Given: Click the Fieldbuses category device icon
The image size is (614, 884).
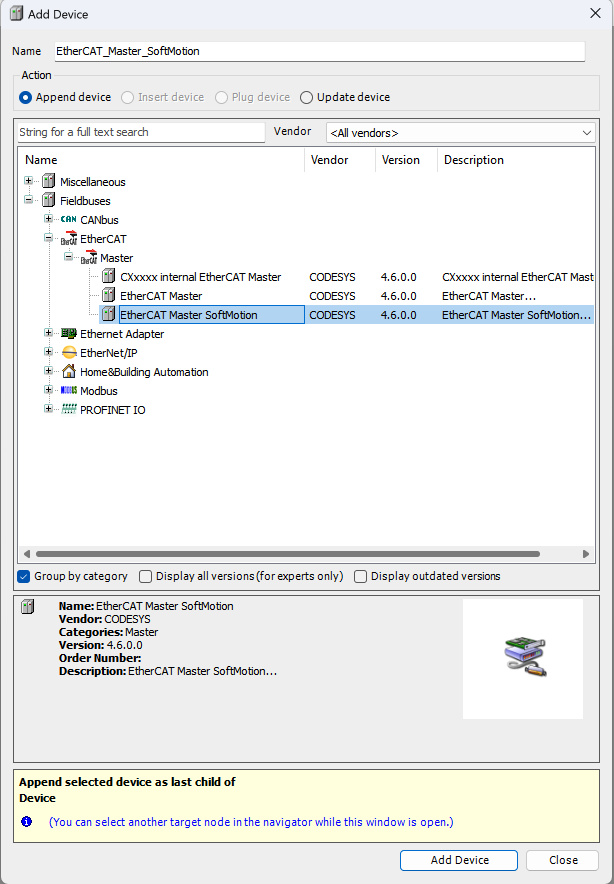Looking at the screenshot, I should pos(48,201).
